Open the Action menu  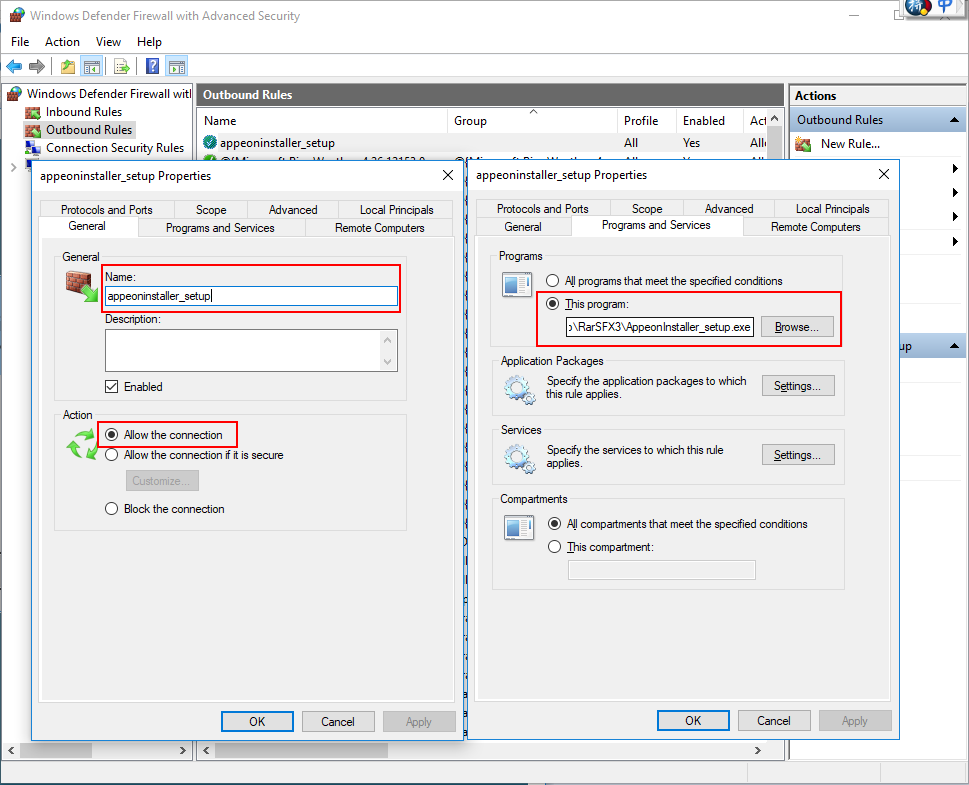pyautogui.click(x=62, y=42)
